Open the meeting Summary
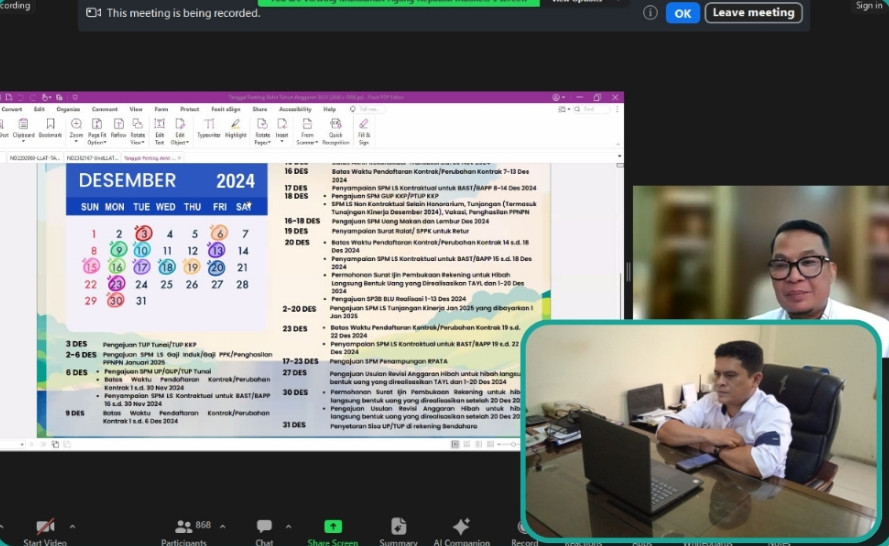The height and width of the screenshot is (546, 889). point(398,527)
